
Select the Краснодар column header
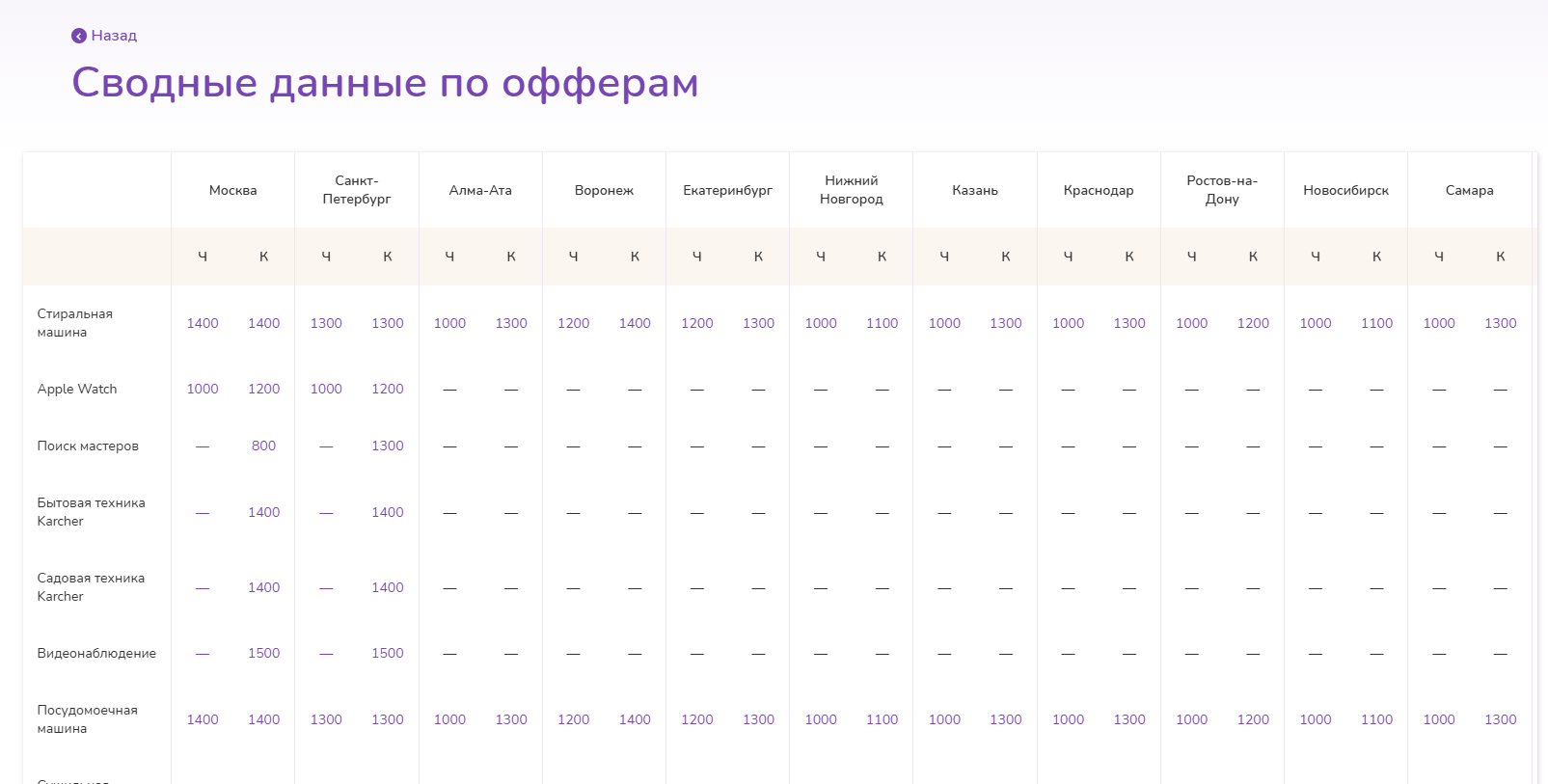[x=1099, y=190]
